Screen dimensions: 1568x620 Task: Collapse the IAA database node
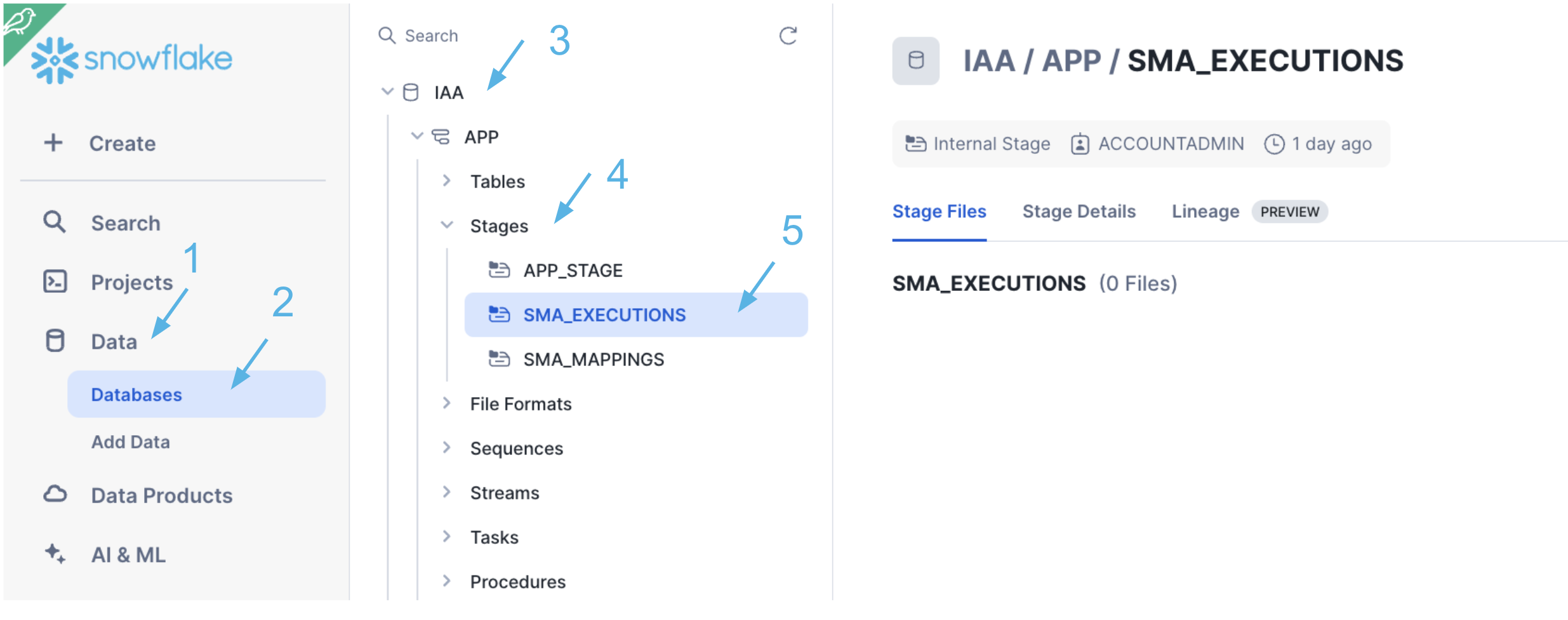[388, 91]
